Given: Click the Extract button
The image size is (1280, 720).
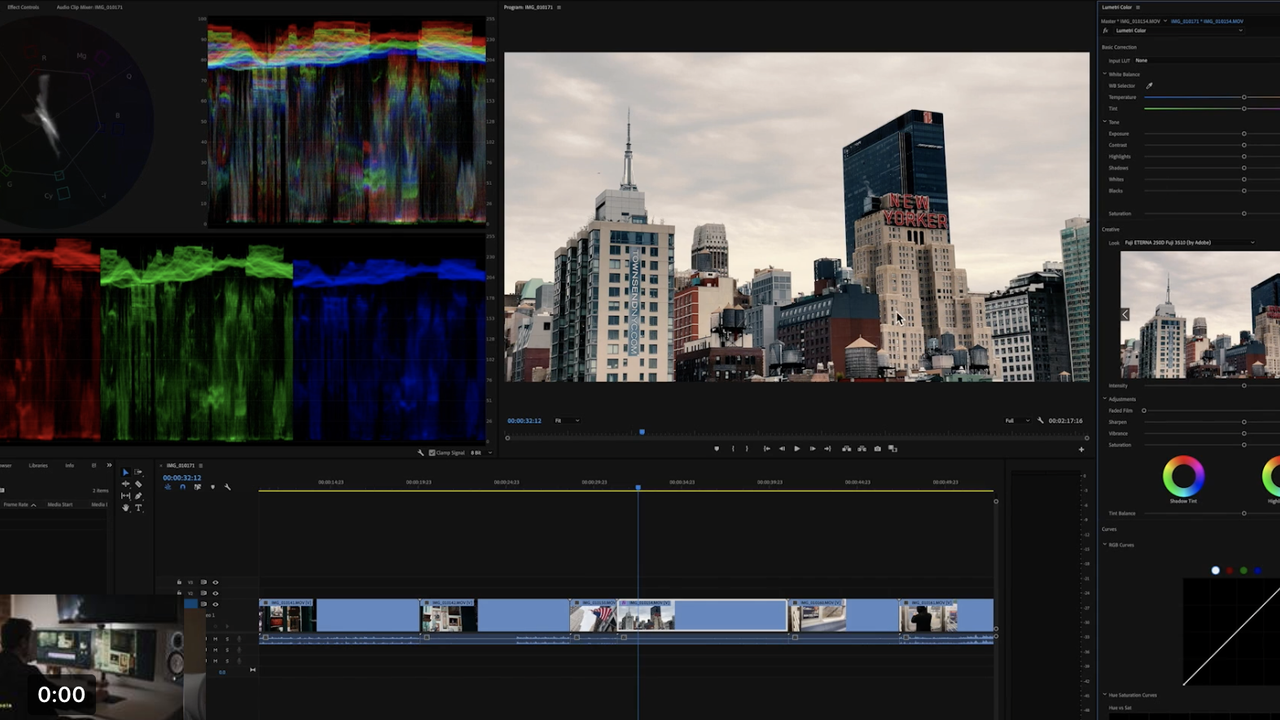Looking at the screenshot, I should click(862, 449).
